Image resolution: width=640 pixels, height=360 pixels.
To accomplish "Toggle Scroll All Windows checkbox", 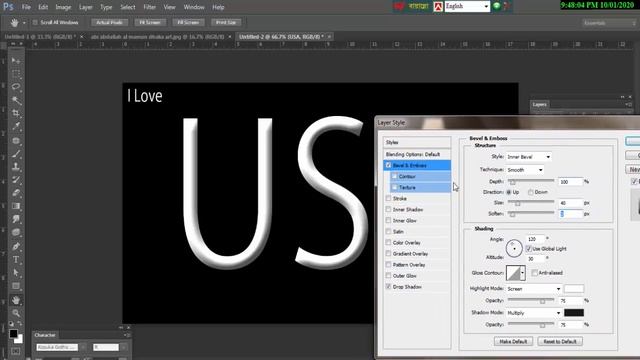I will [x=35, y=22].
